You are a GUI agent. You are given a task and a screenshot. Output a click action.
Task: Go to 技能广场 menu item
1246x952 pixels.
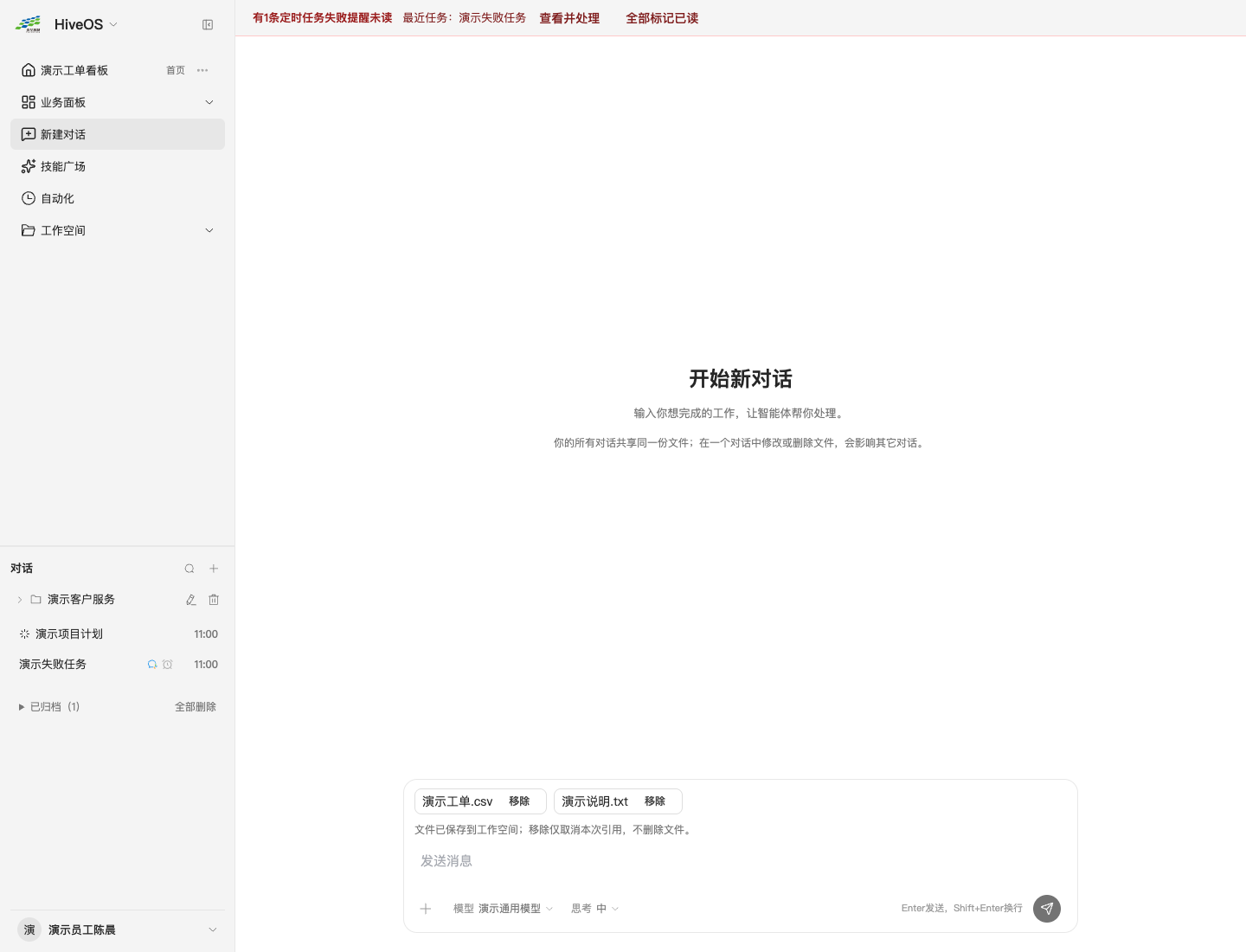point(118,166)
